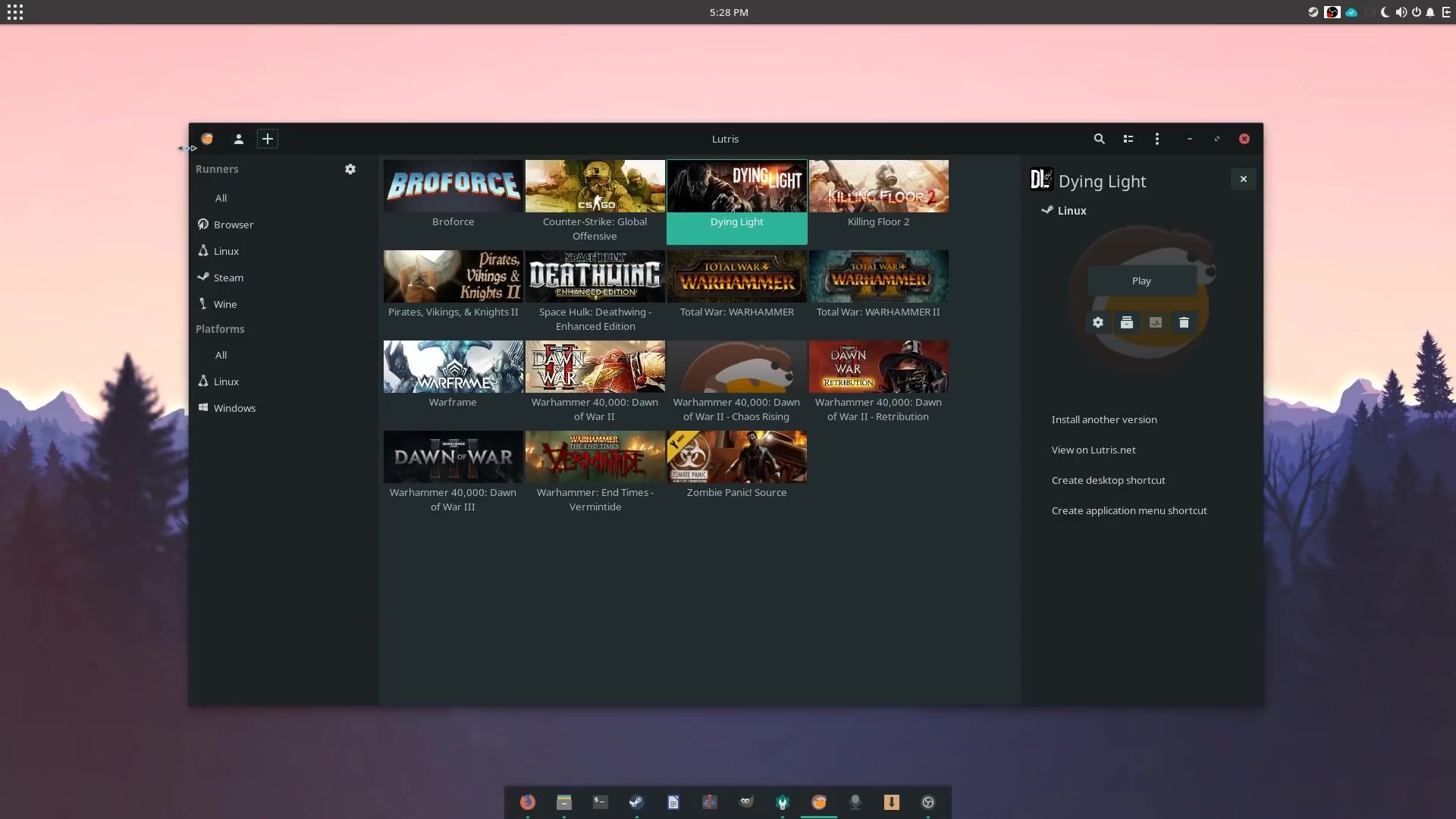Select the Total War: WARHAMMER II thumbnail
The height and width of the screenshot is (819, 1456).
(x=879, y=276)
